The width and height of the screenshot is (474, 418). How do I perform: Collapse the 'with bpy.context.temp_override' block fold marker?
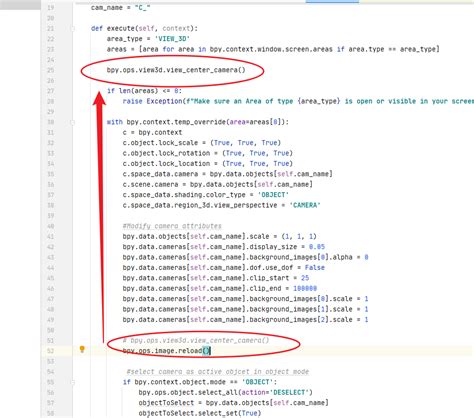point(73,122)
